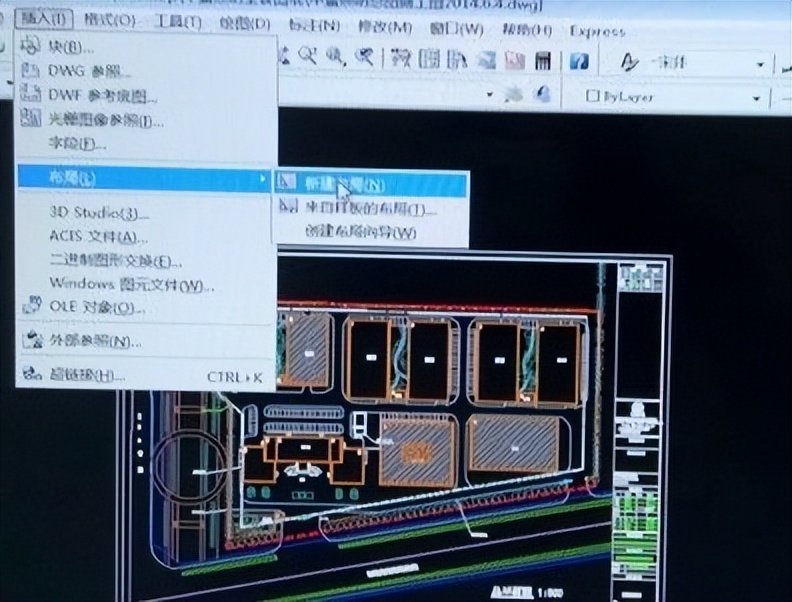Choose 二进制图形交换(E)... entry
Screen dimensions: 792x602
coord(146,261)
